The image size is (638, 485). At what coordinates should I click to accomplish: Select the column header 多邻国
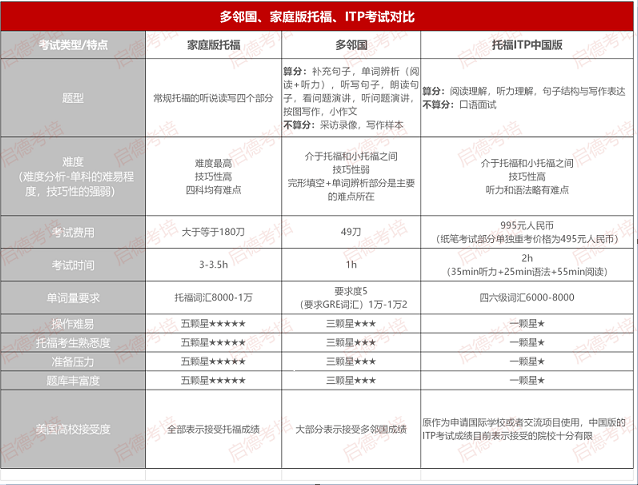[351, 45]
